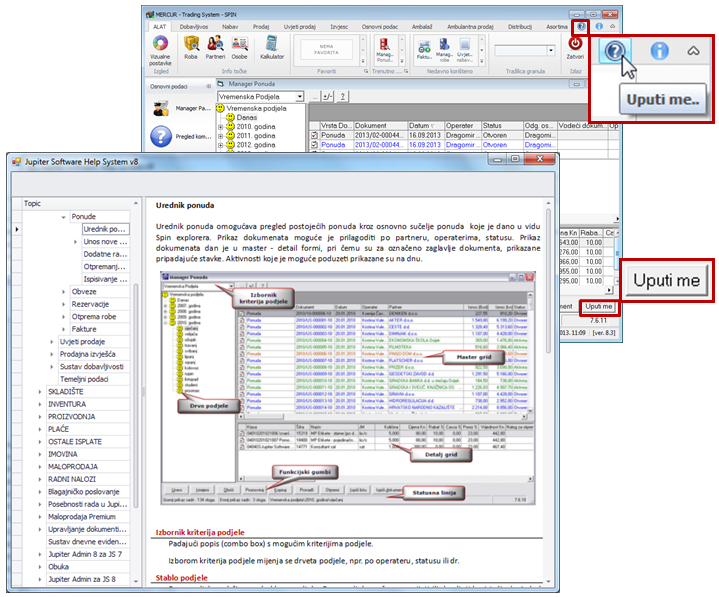Open Vizualne postavke in the ribbon
The width and height of the screenshot is (719, 597).
(159, 48)
